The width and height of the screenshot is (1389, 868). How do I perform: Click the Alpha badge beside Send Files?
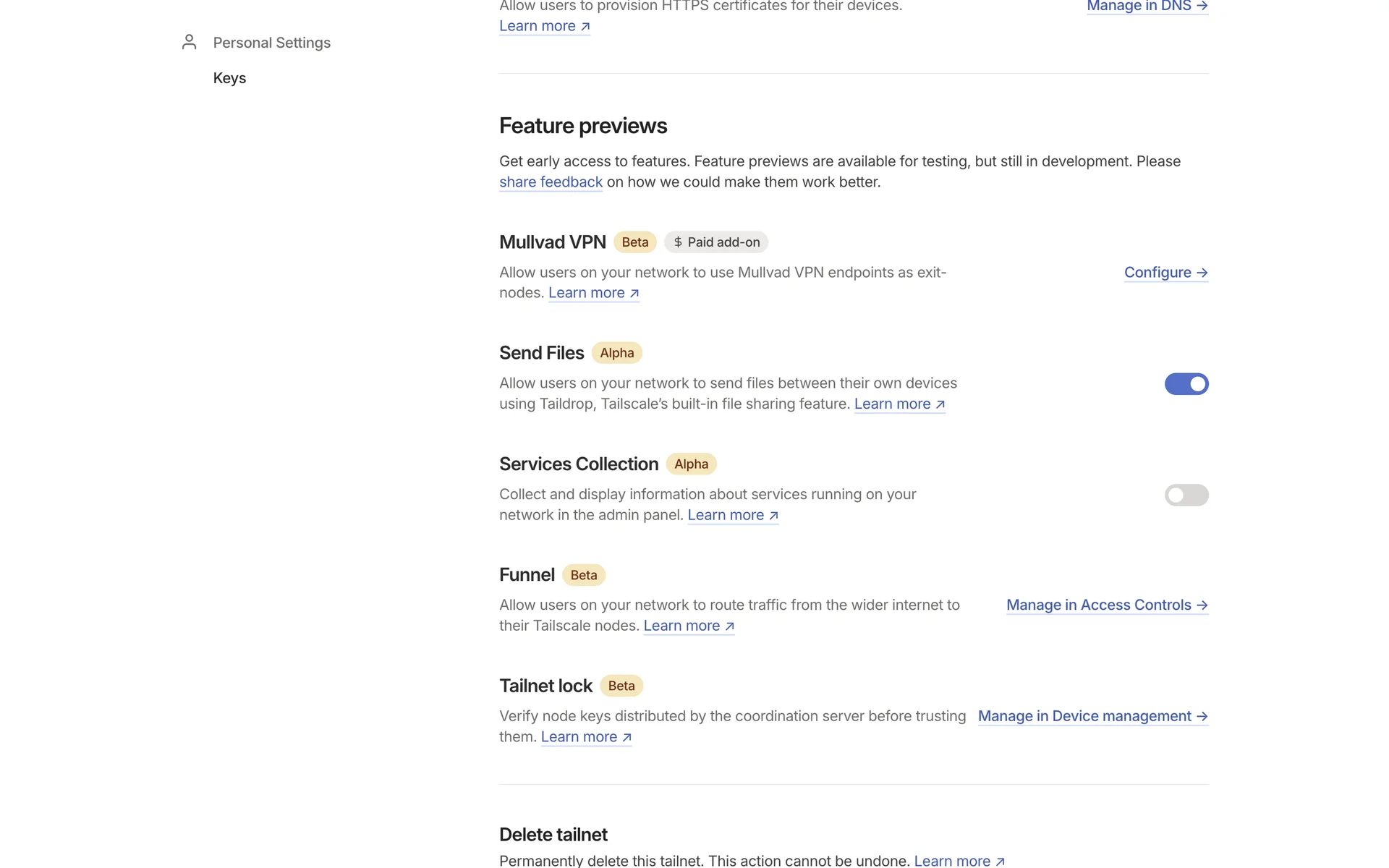[616, 353]
